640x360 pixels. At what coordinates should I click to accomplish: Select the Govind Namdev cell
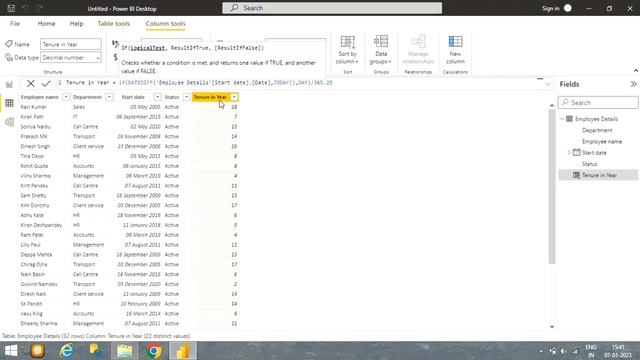click(x=39, y=284)
